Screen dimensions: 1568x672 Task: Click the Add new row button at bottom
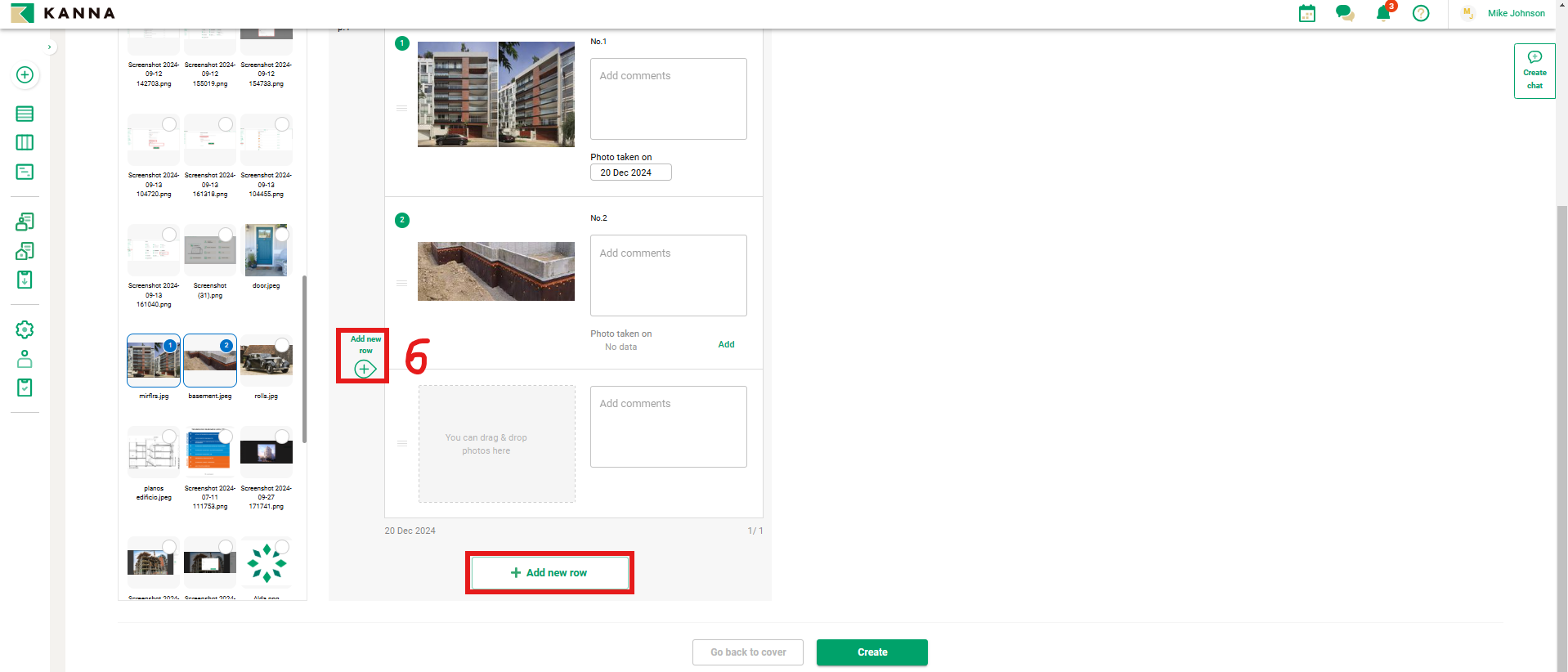tap(549, 572)
